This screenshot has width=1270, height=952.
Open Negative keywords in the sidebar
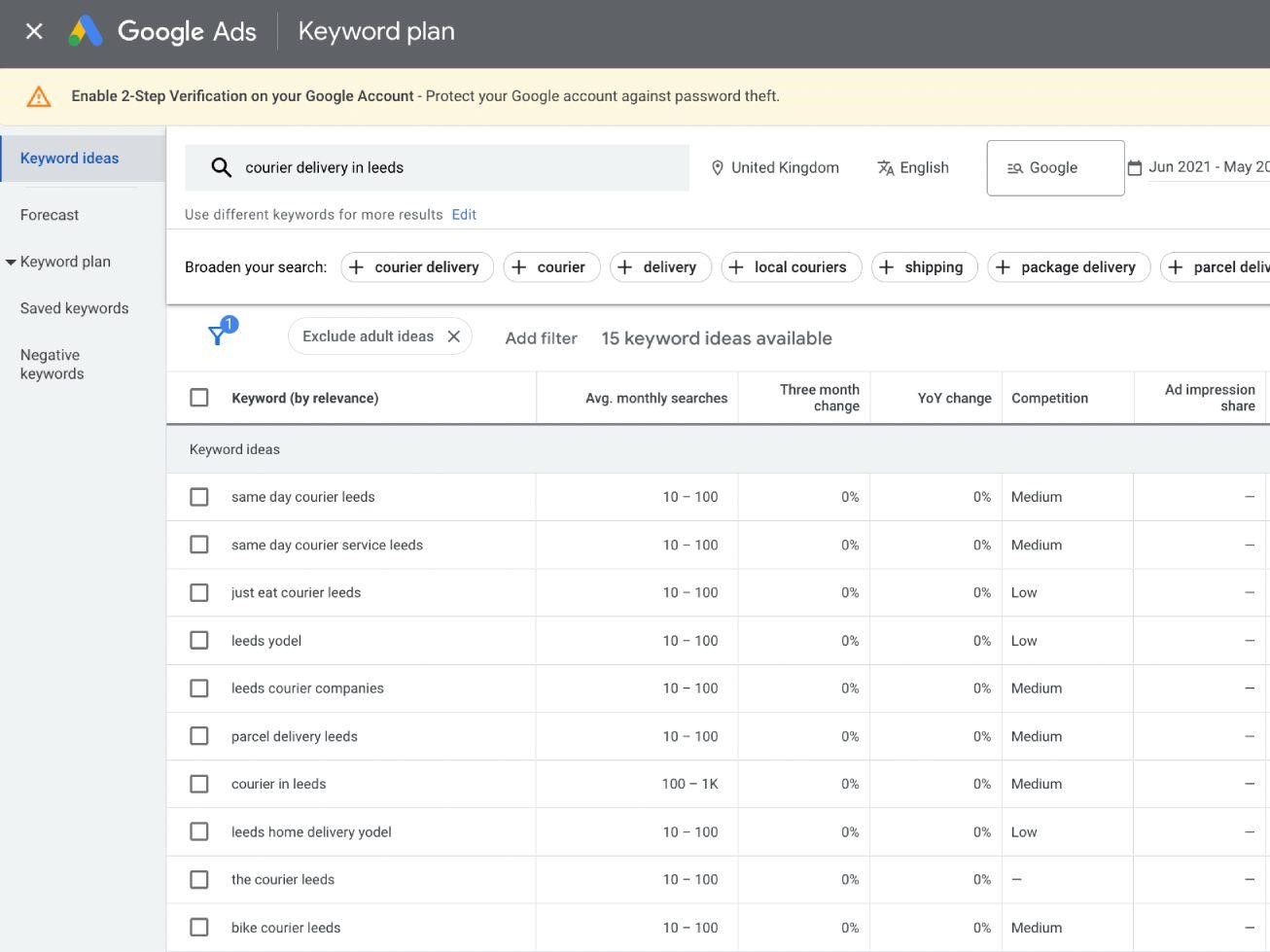(x=53, y=365)
